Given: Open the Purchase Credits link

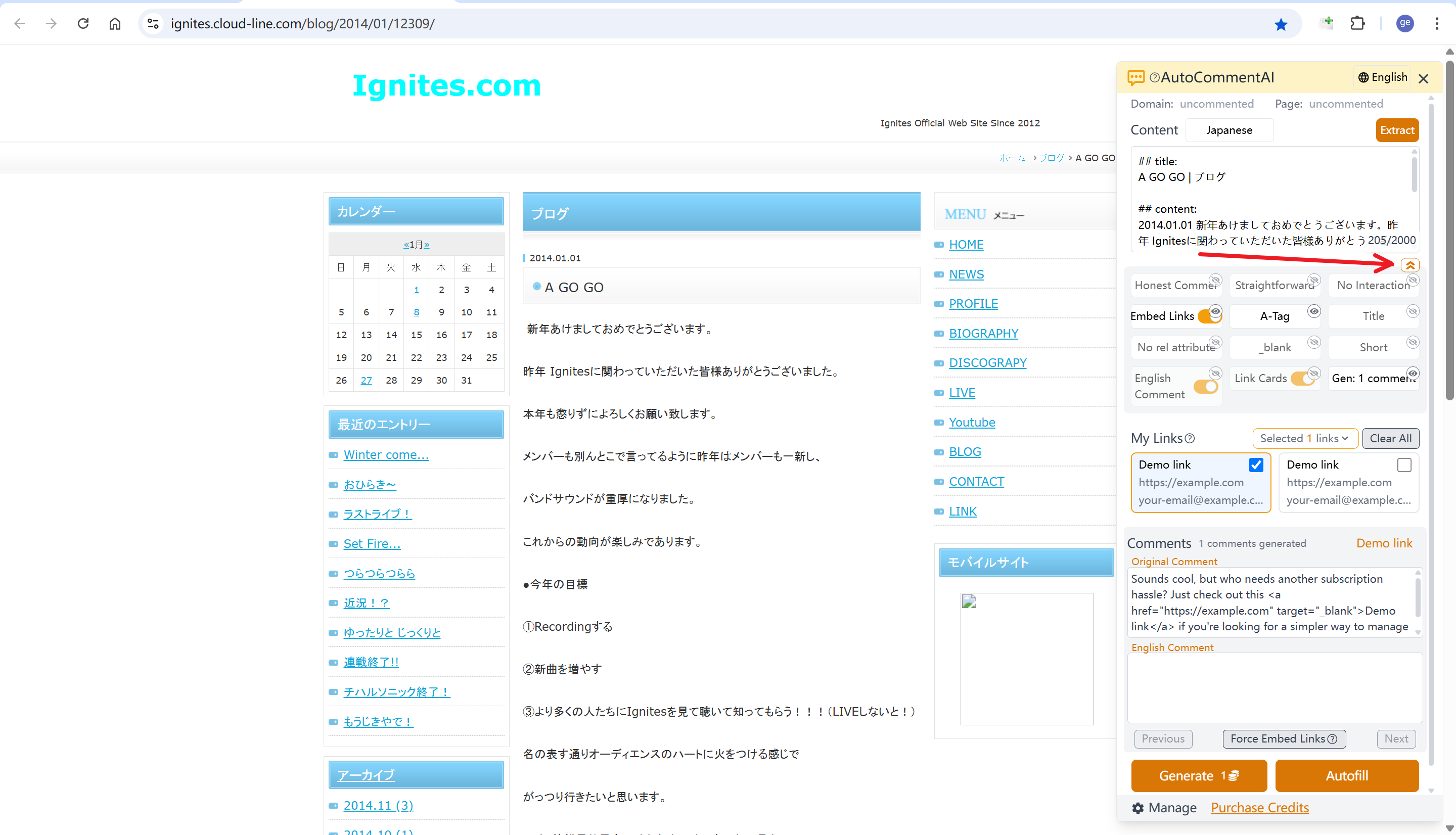Looking at the screenshot, I should (x=1259, y=808).
